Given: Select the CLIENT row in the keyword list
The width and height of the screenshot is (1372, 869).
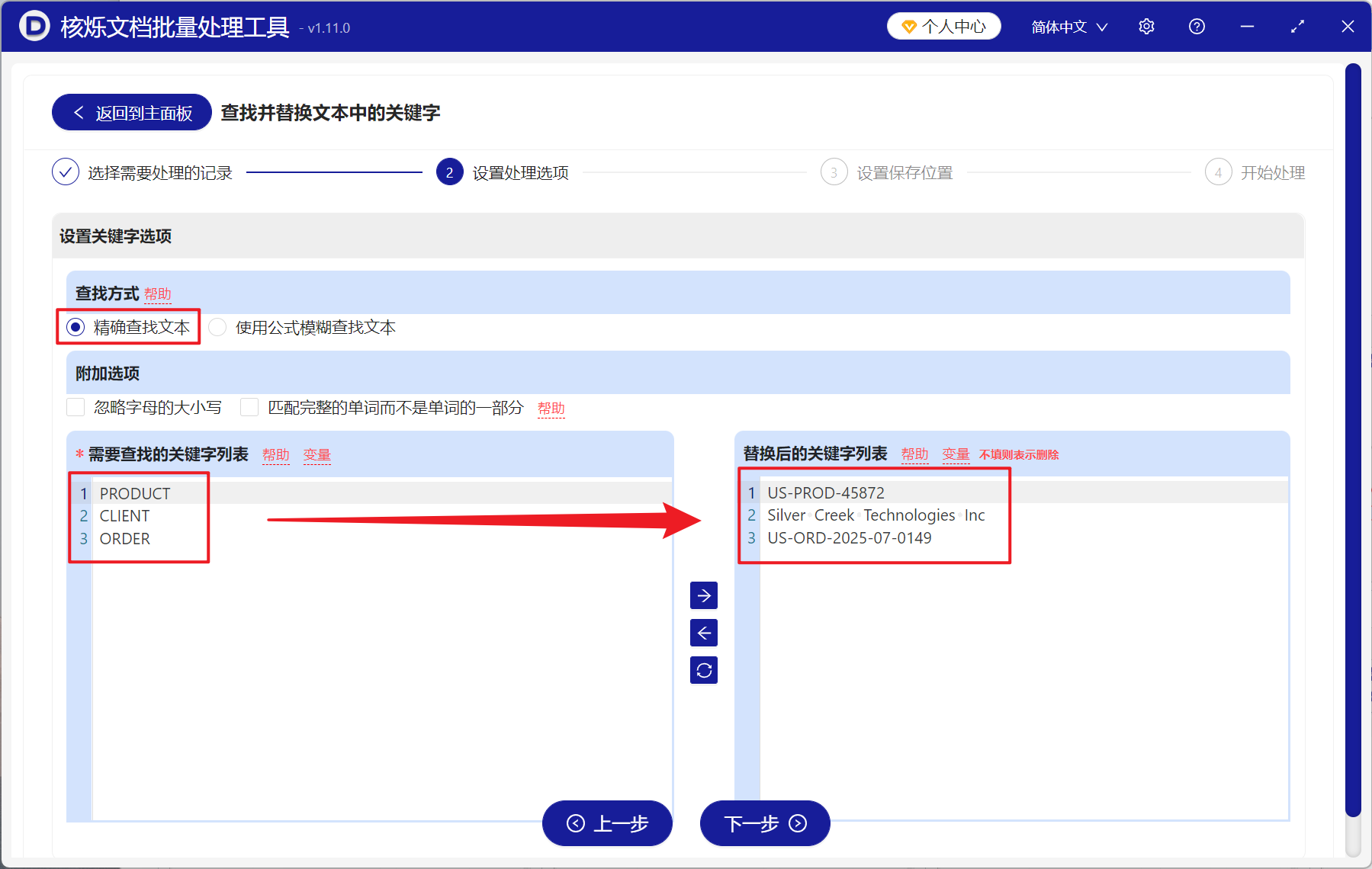Looking at the screenshot, I should click(x=124, y=515).
